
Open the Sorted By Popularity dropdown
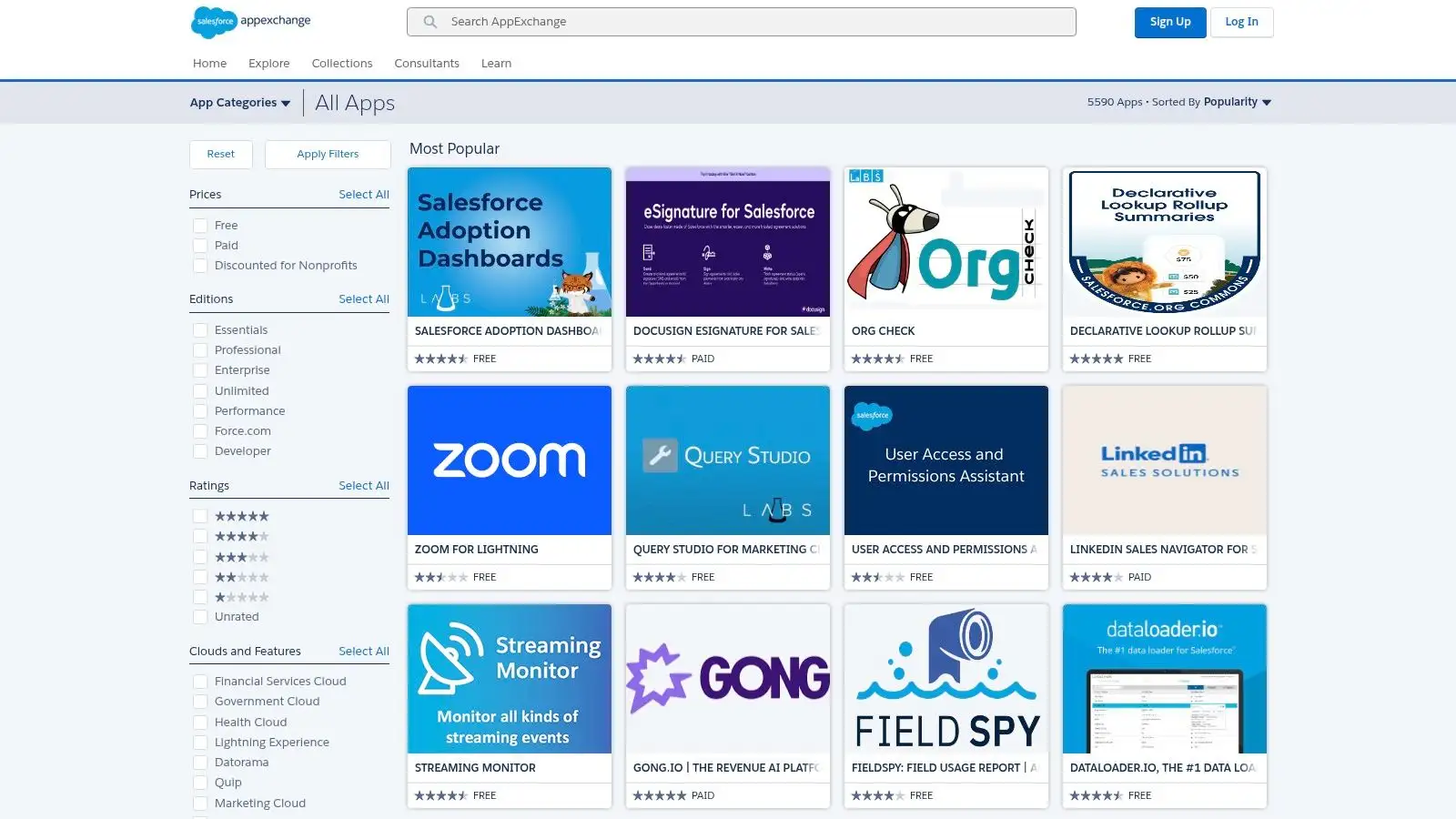[1237, 102]
